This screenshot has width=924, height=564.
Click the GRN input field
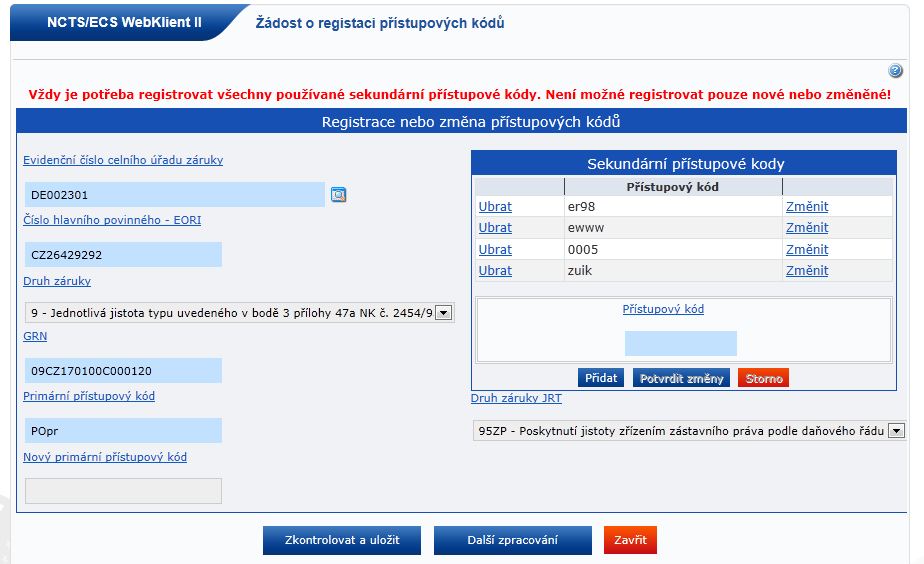pyautogui.click(x=123, y=371)
